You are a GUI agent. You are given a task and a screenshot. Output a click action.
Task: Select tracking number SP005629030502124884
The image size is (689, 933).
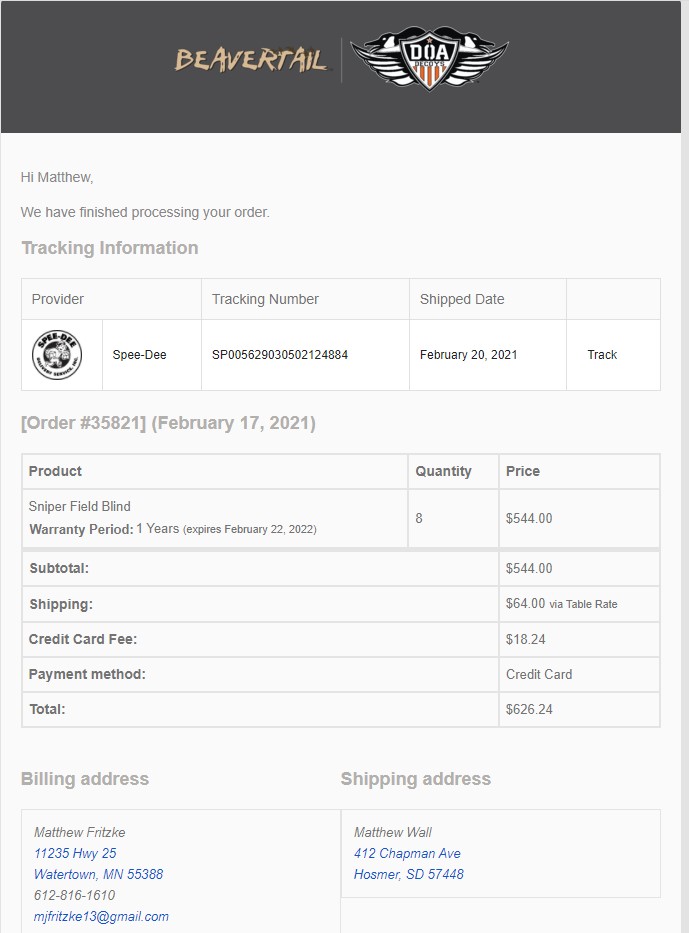[280, 355]
